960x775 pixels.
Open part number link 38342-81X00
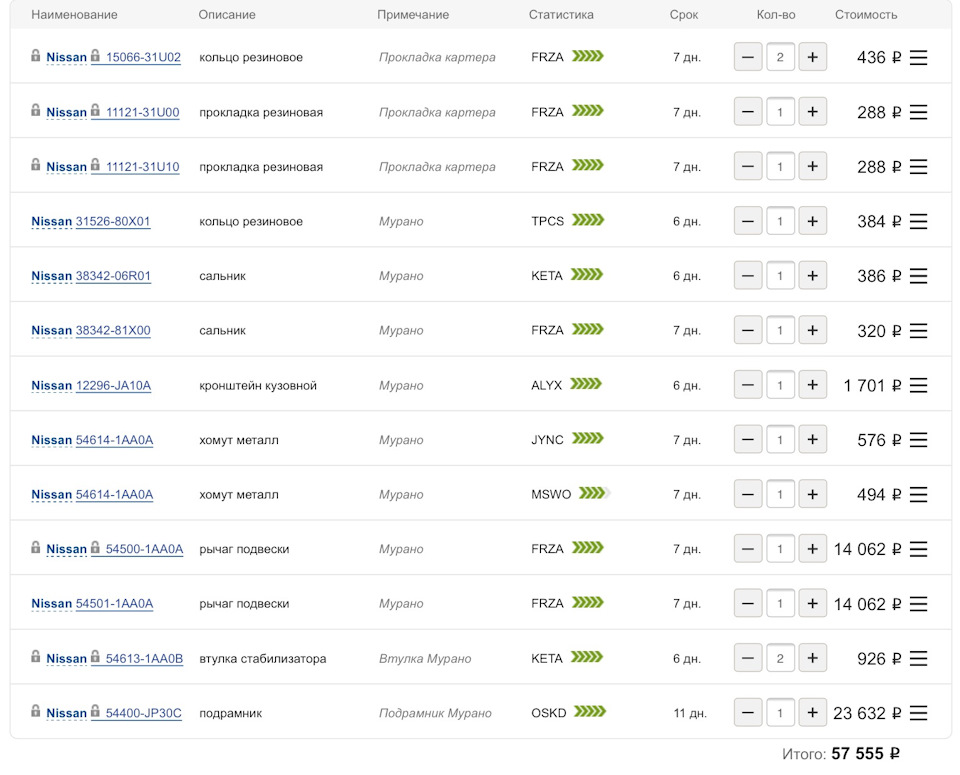[x=113, y=331]
